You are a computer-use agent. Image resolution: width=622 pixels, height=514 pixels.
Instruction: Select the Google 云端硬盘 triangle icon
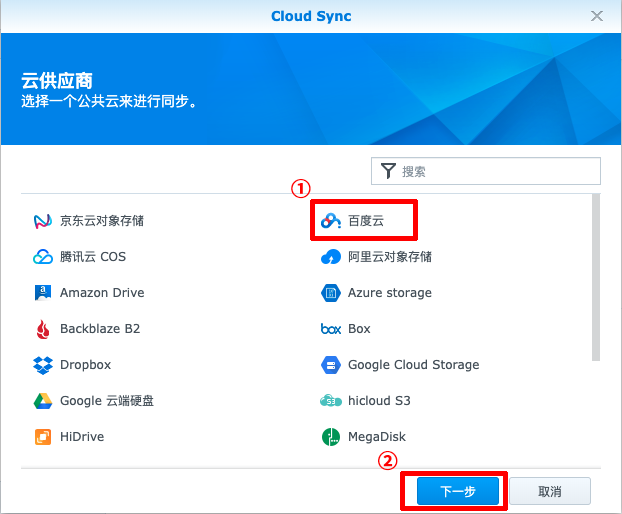click(x=42, y=401)
